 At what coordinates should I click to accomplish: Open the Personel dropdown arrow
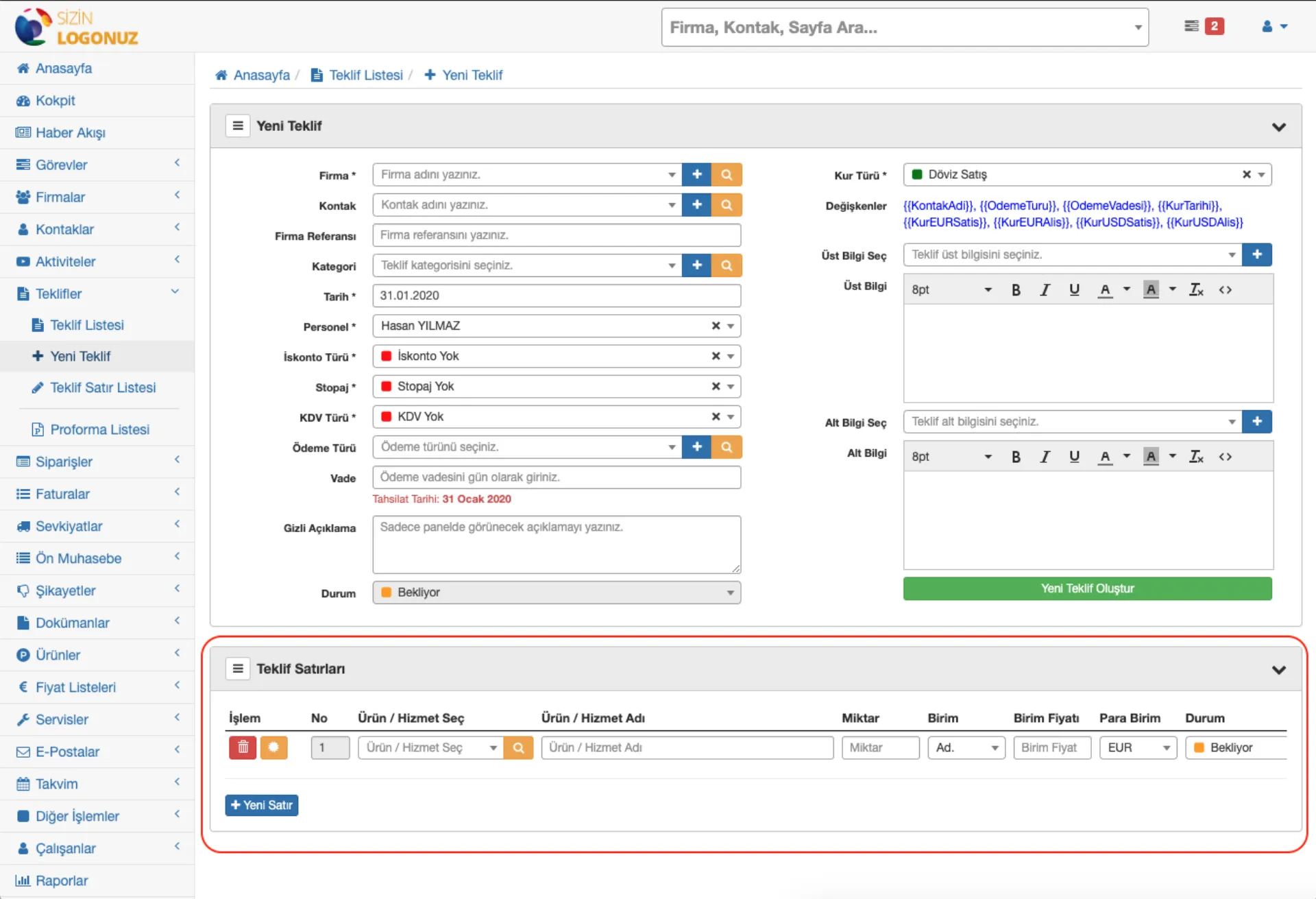pos(731,326)
